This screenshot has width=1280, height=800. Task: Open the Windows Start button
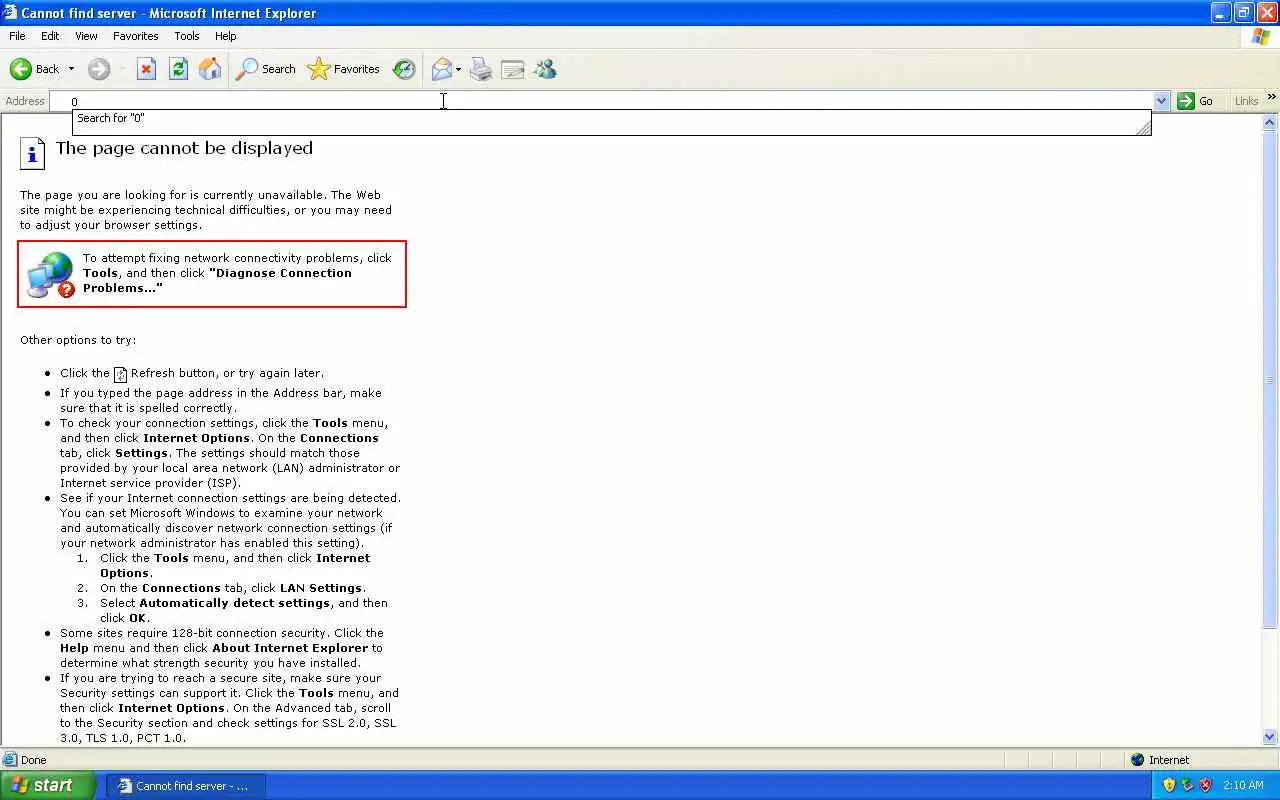(48, 785)
